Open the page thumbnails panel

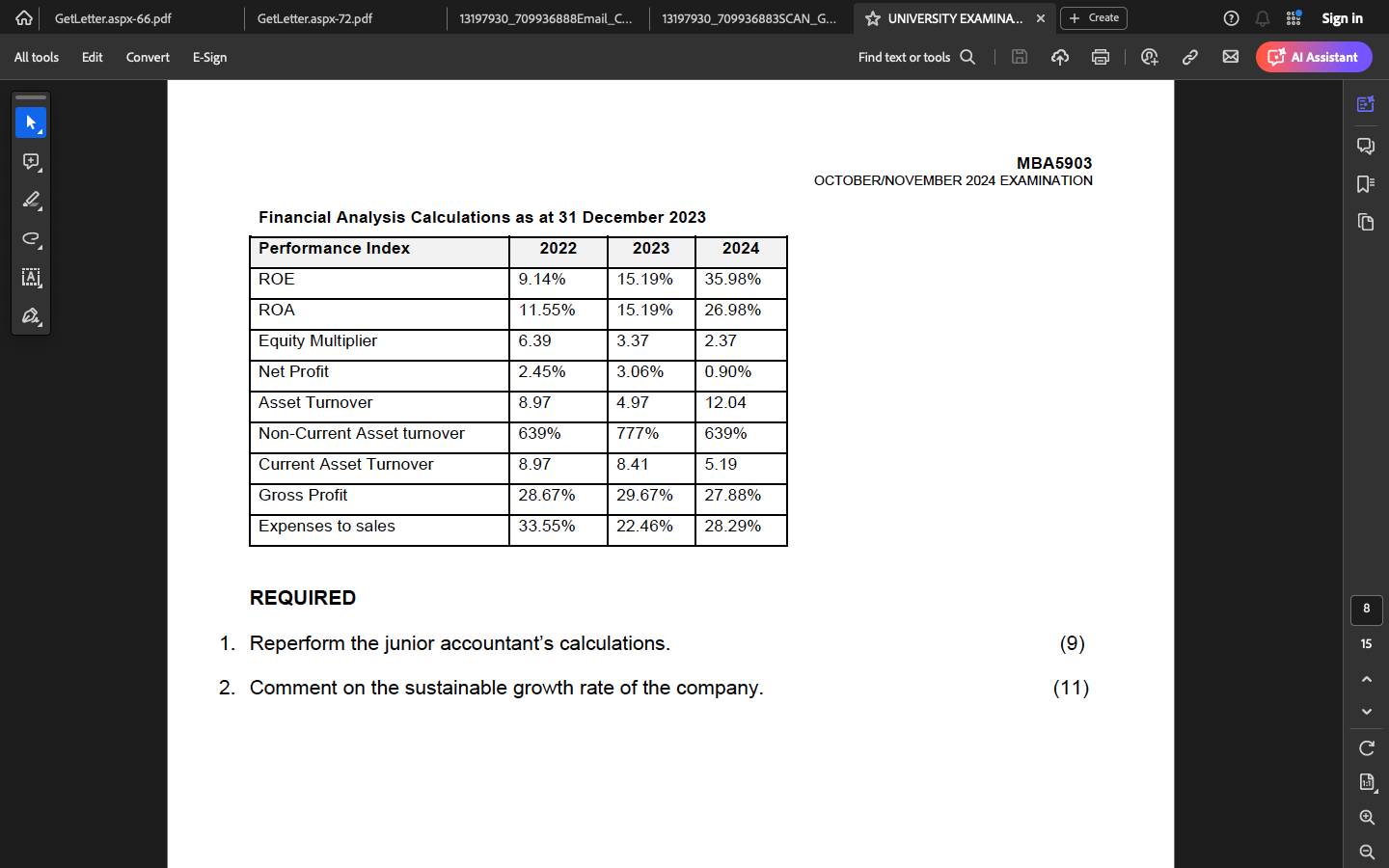tap(1366, 222)
